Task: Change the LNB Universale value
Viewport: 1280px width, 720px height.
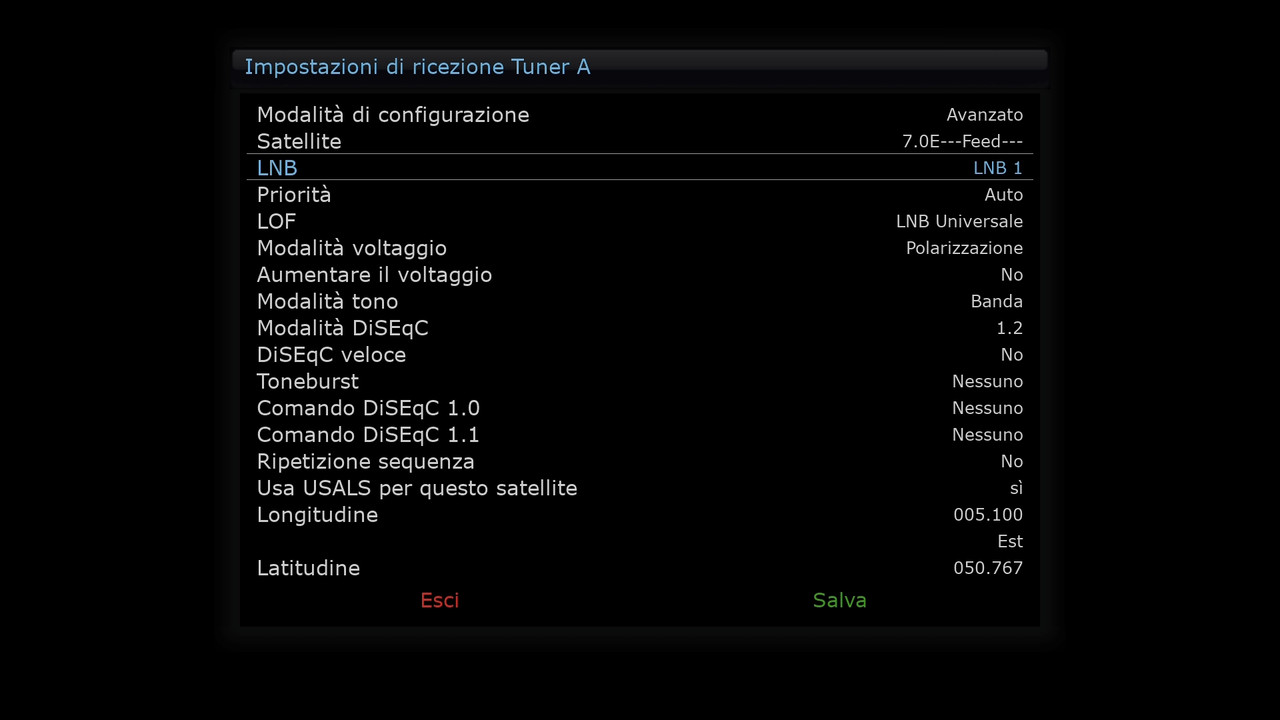Action: click(960, 221)
